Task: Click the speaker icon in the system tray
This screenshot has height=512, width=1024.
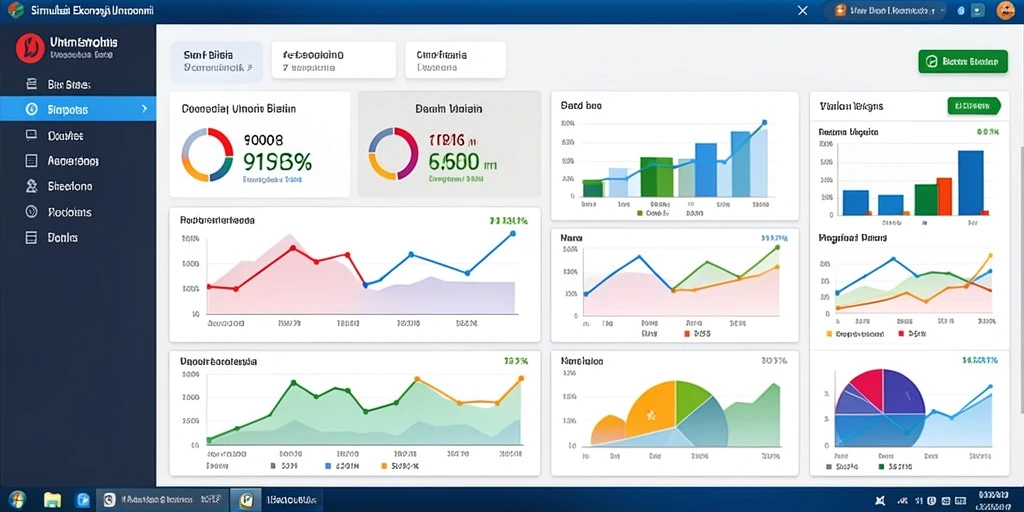Action: 880,501
